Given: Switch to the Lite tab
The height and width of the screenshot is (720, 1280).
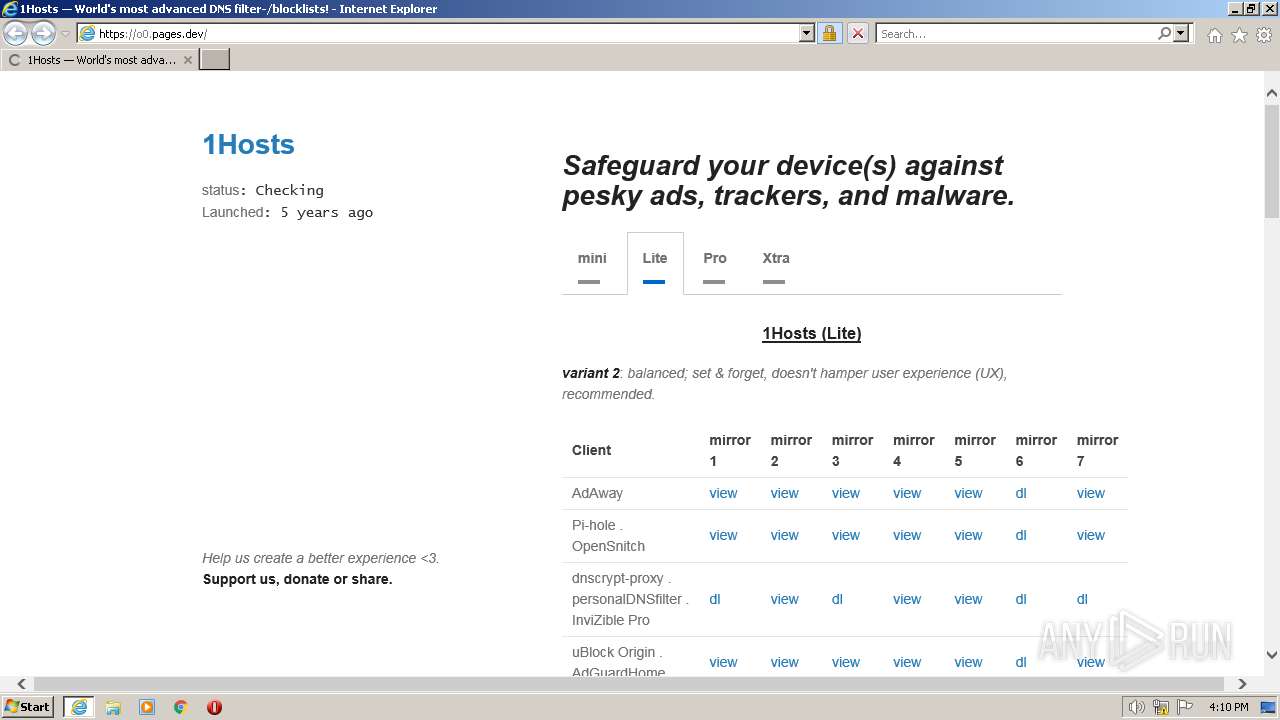Looking at the screenshot, I should (x=655, y=264).
